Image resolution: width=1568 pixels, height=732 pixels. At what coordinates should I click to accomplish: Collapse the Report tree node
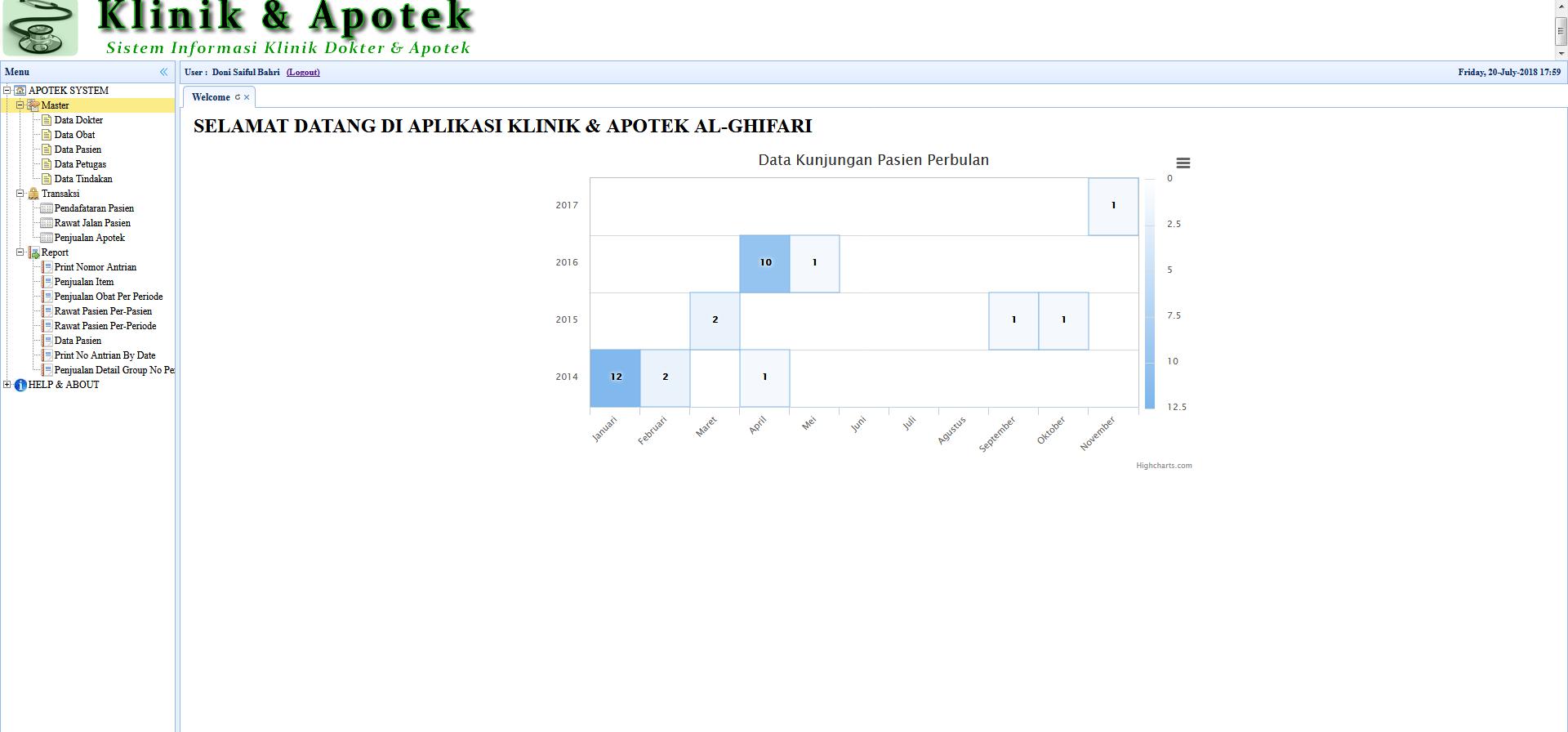click(20, 252)
